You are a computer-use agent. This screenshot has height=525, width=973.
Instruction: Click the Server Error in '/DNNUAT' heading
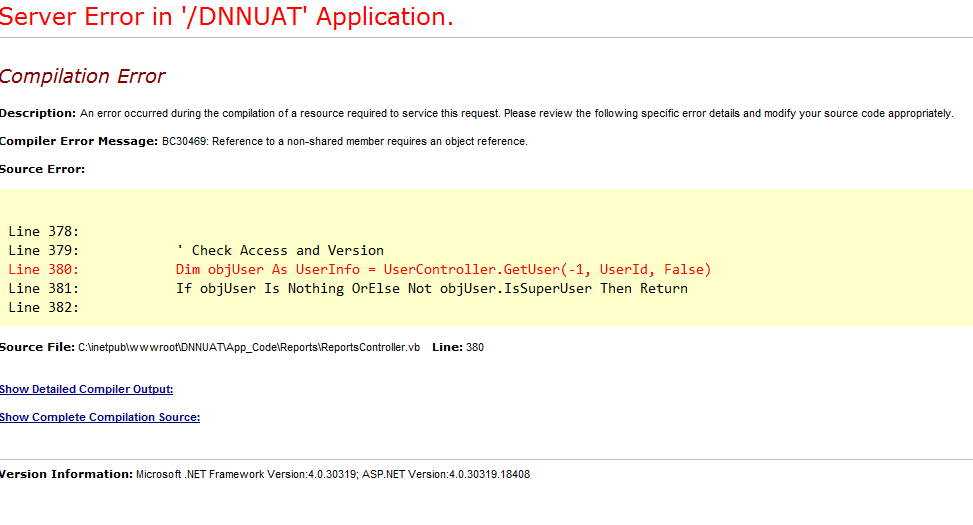click(227, 17)
